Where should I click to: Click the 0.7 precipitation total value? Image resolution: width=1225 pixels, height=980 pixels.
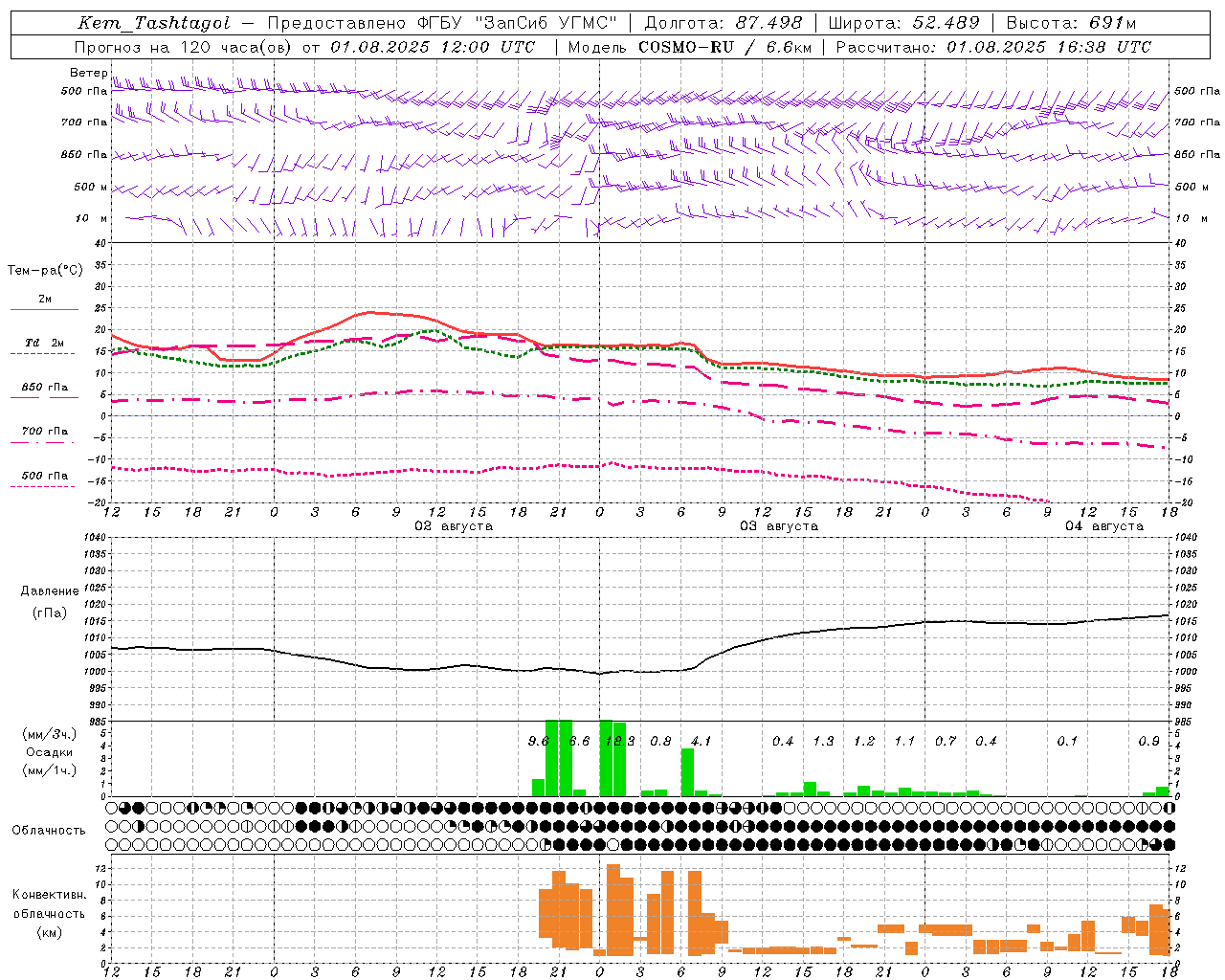coord(946,741)
